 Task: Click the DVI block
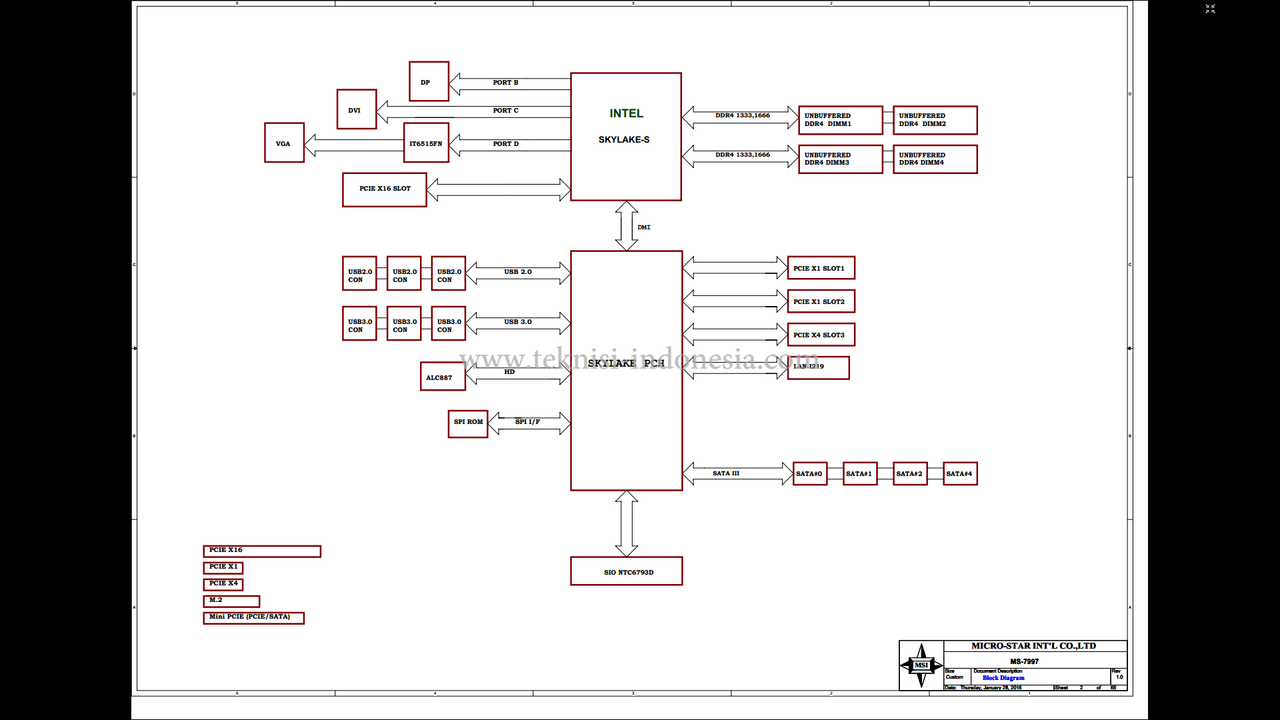pyautogui.click(x=357, y=109)
